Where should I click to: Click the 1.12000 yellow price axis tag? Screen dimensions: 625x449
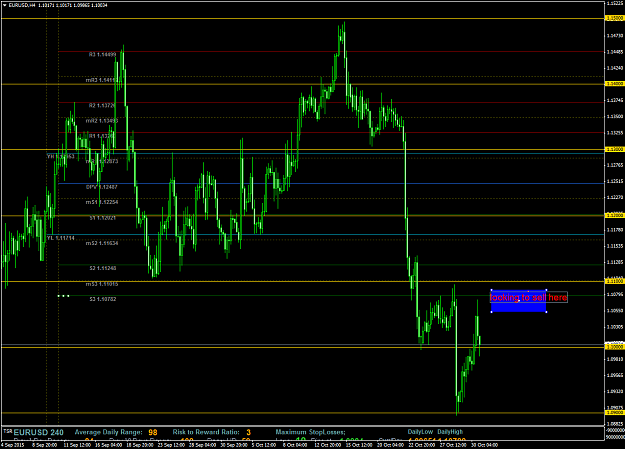click(614, 215)
